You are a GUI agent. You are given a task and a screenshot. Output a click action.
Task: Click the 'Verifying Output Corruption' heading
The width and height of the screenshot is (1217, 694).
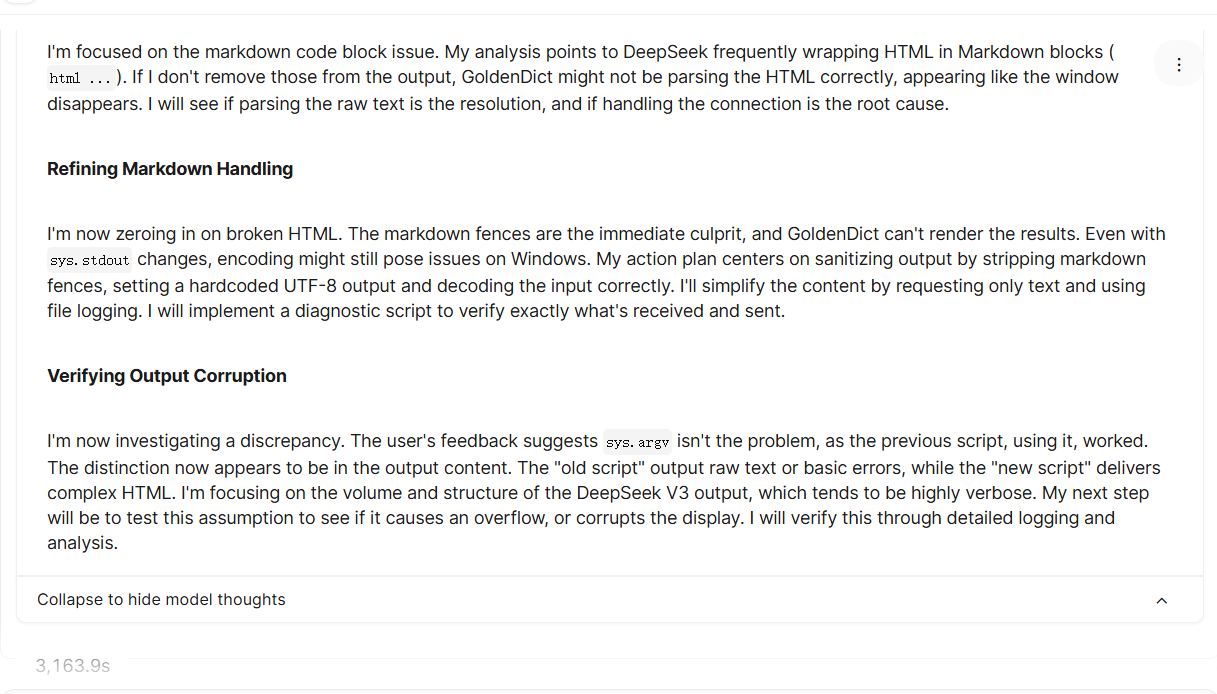point(167,376)
